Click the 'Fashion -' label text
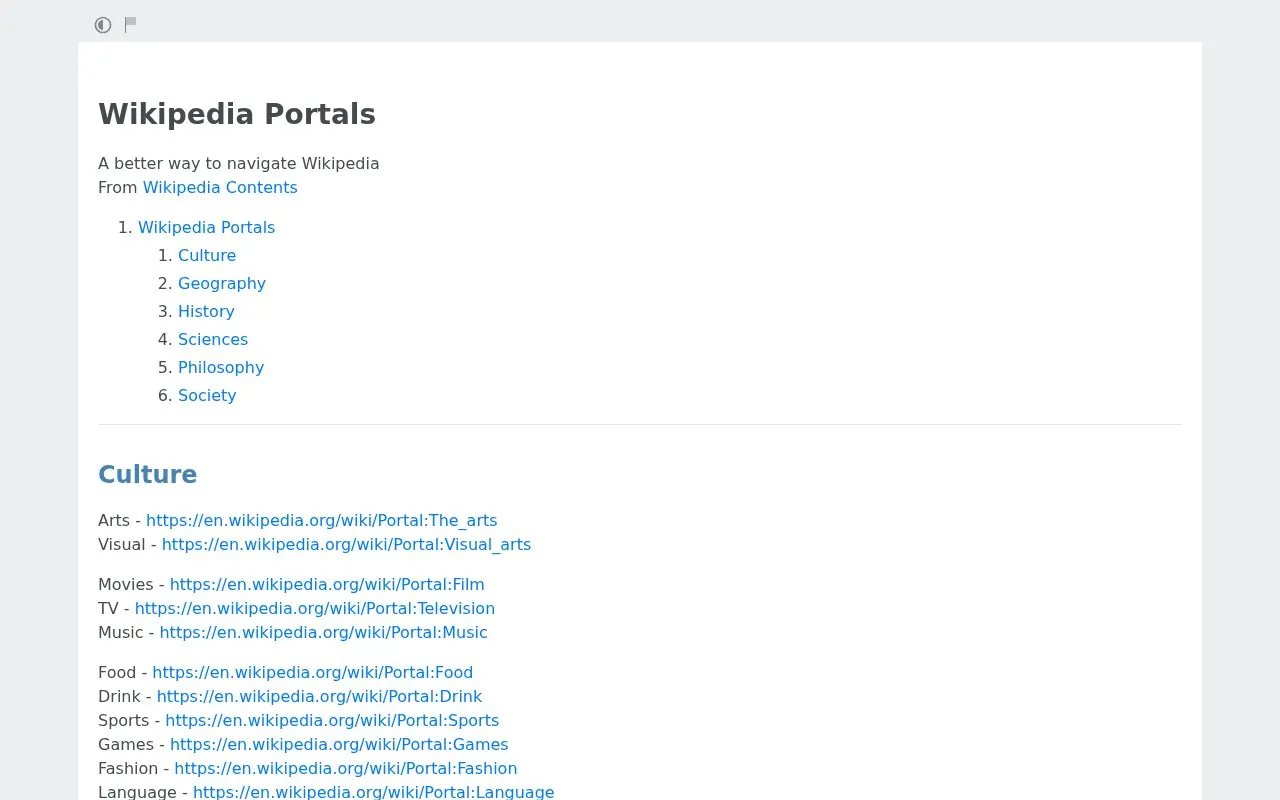This screenshot has height=800, width=1280. [134, 768]
